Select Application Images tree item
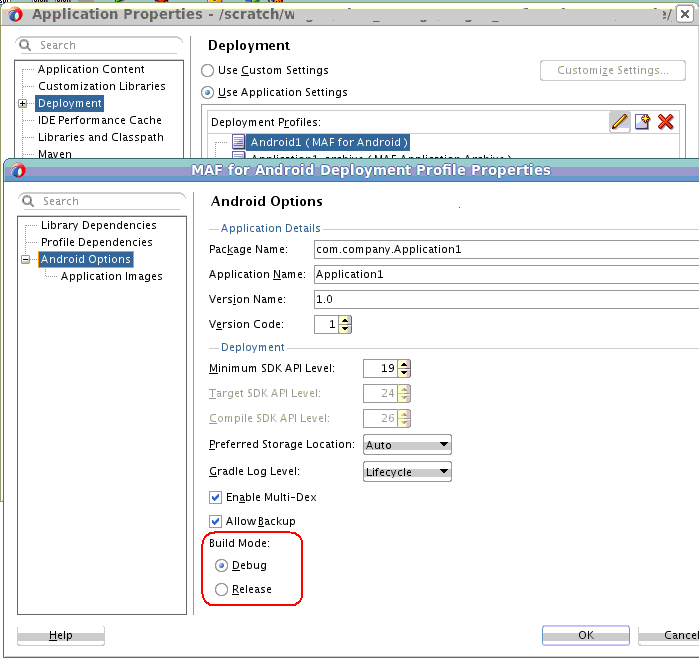This screenshot has width=699, height=658. [x=111, y=276]
